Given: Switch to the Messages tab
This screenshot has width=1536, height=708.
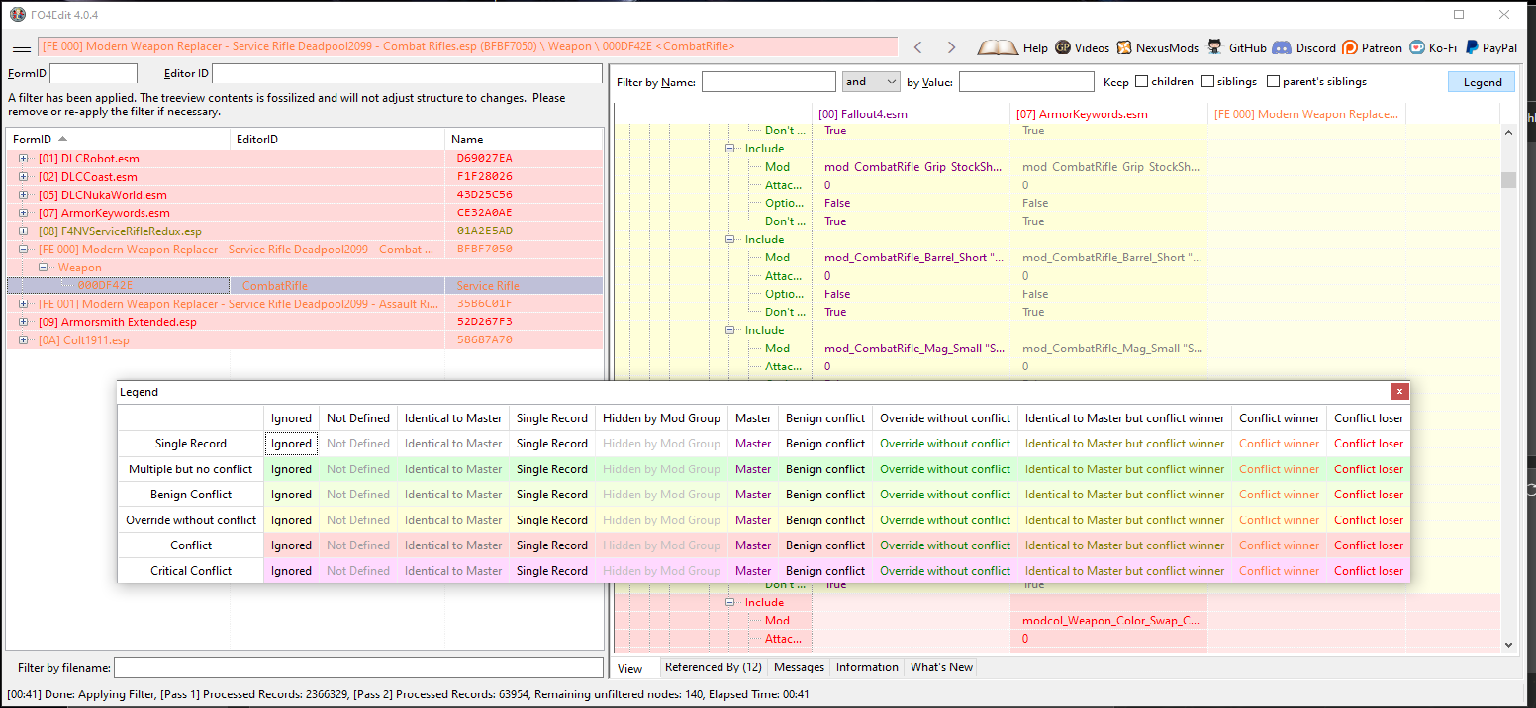Looking at the screenshot, I should (x=799, y=667).
